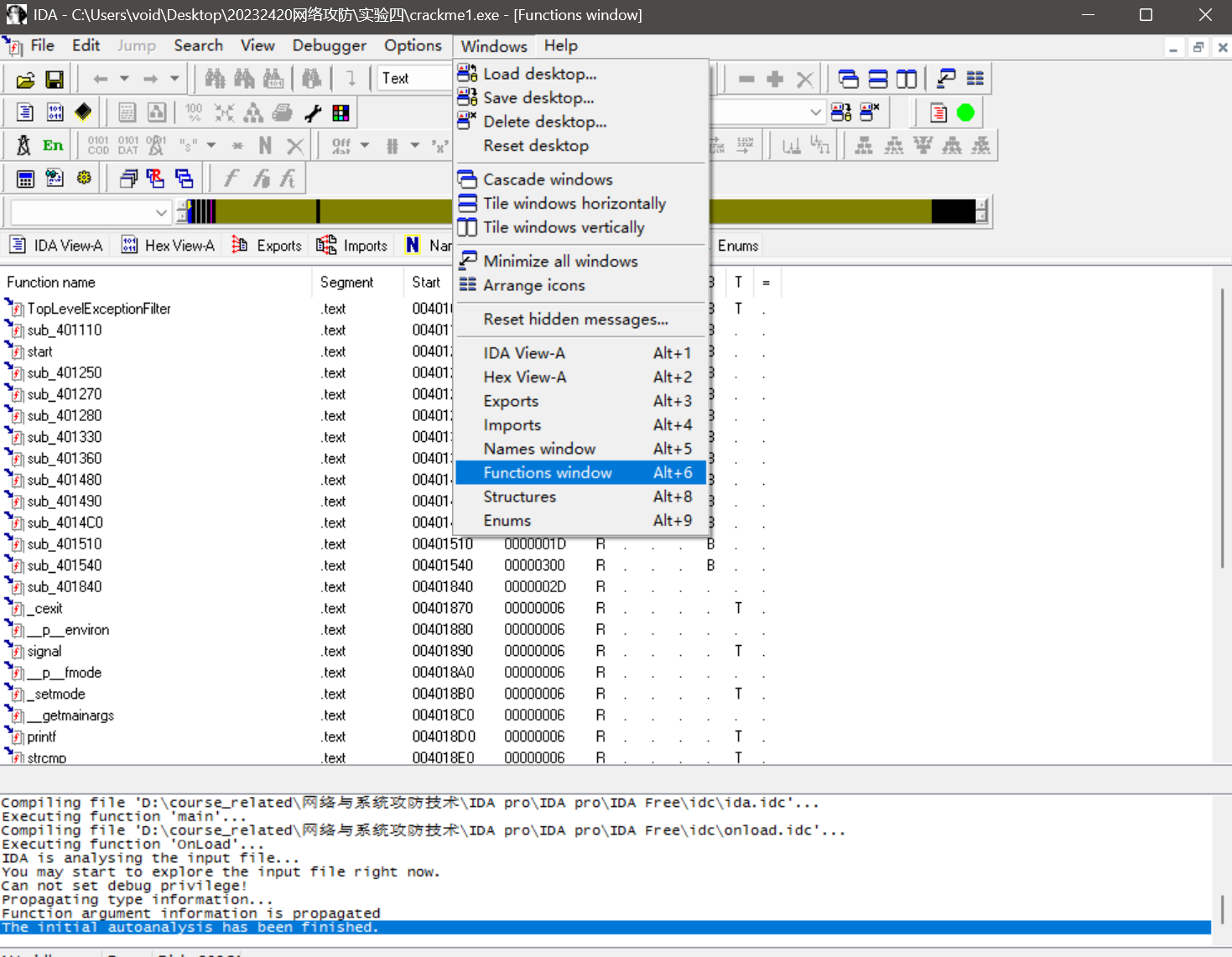1232x957 pixels.
Task: Open the Debugger menu
Action: click(329, 45)
